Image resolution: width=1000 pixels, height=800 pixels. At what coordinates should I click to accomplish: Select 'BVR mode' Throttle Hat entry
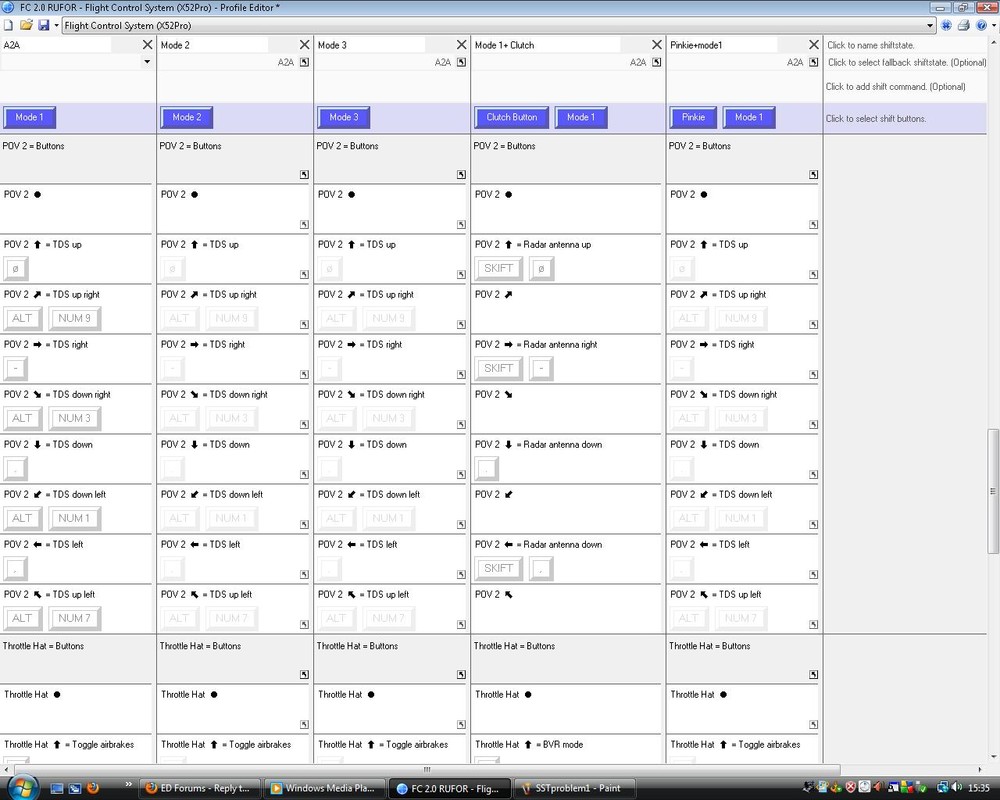click(x=562, y=745)
